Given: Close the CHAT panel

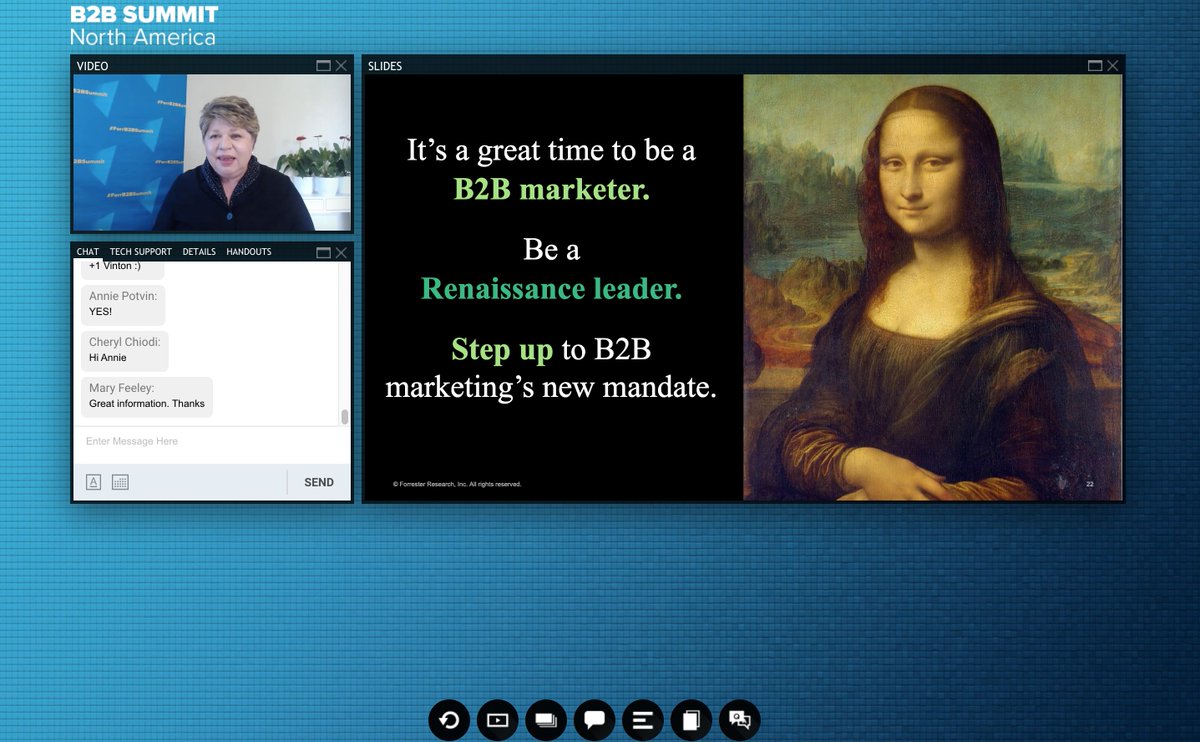Looking at the screenshot, I should coord(342,252).
